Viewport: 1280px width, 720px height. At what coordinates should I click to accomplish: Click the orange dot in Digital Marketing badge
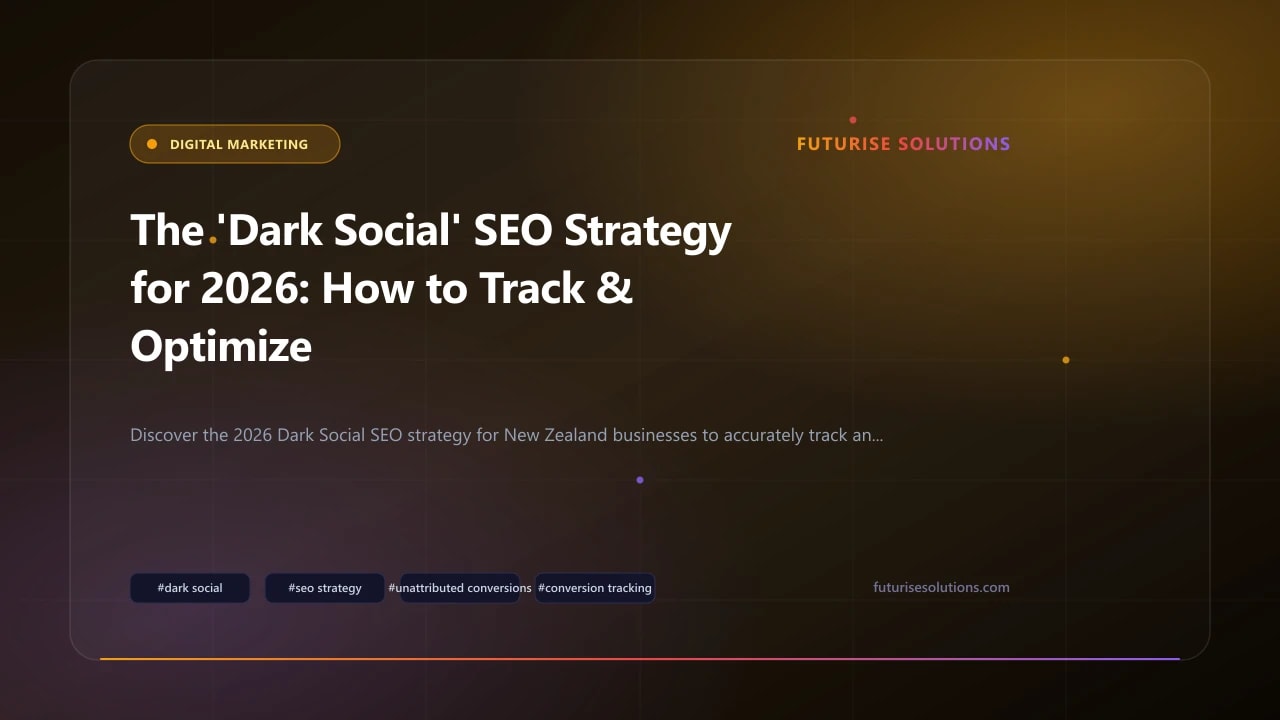tap(152, 144)
